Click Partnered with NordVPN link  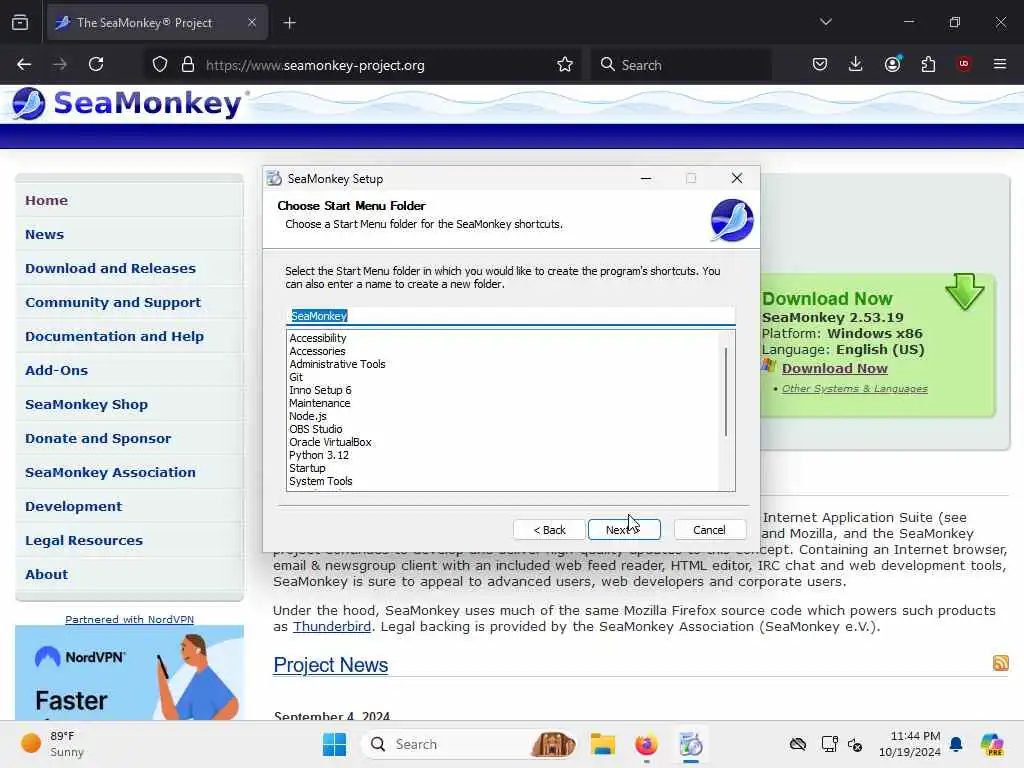tap(129, 619)
